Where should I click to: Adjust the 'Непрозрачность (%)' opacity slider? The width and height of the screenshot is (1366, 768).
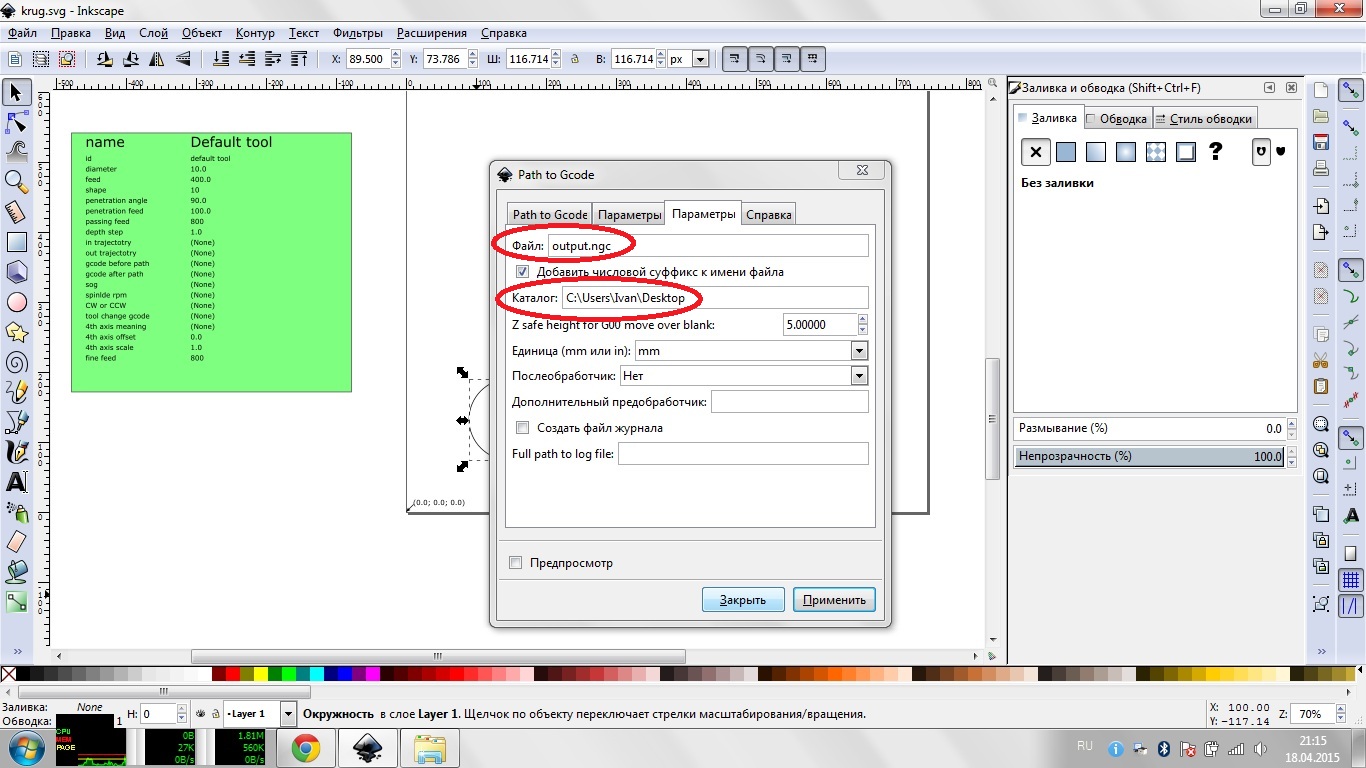pyautogui.click(x=1150, y=456)
